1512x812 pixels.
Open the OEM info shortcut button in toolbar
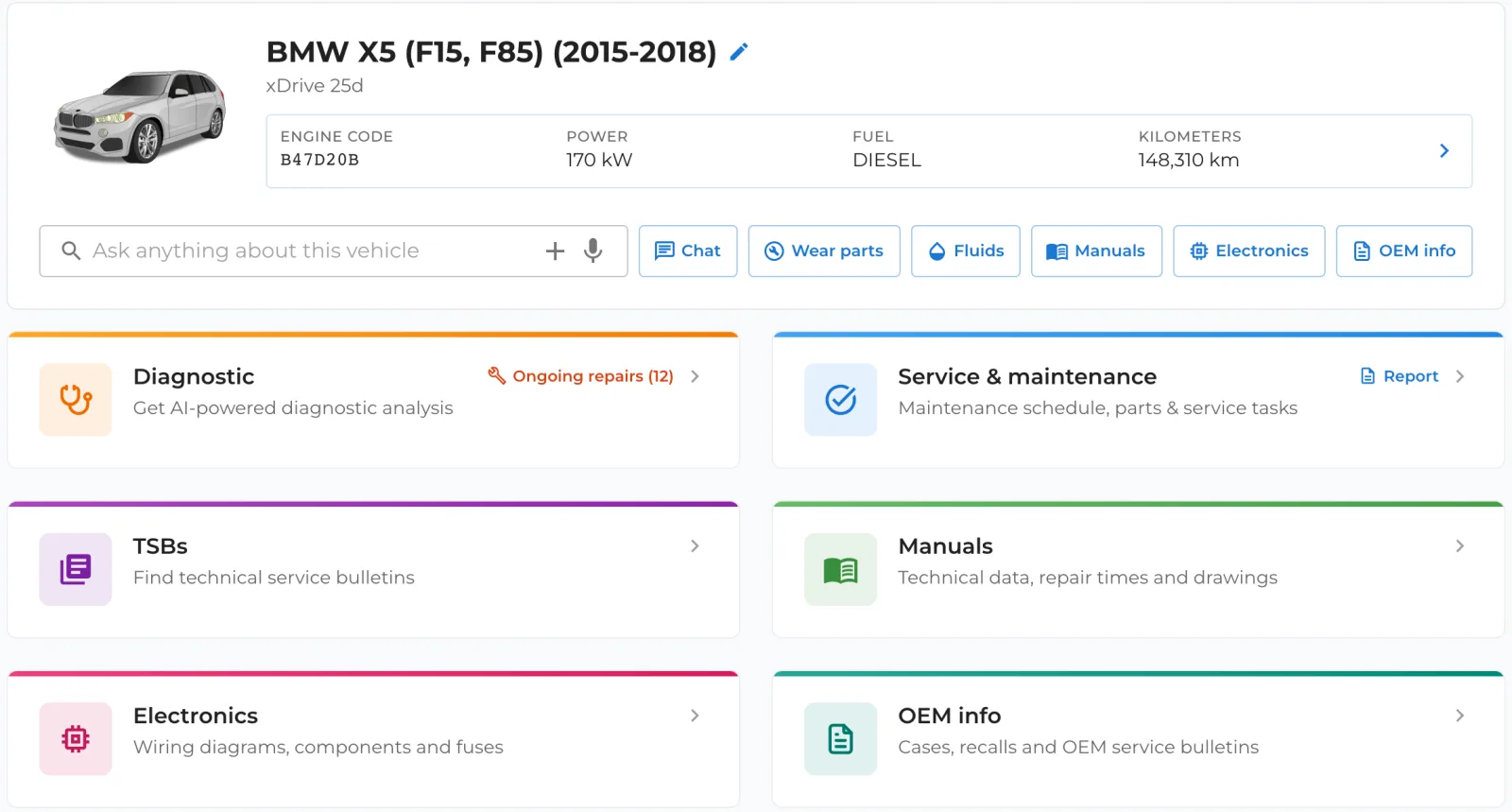(x=1404, y=251)
